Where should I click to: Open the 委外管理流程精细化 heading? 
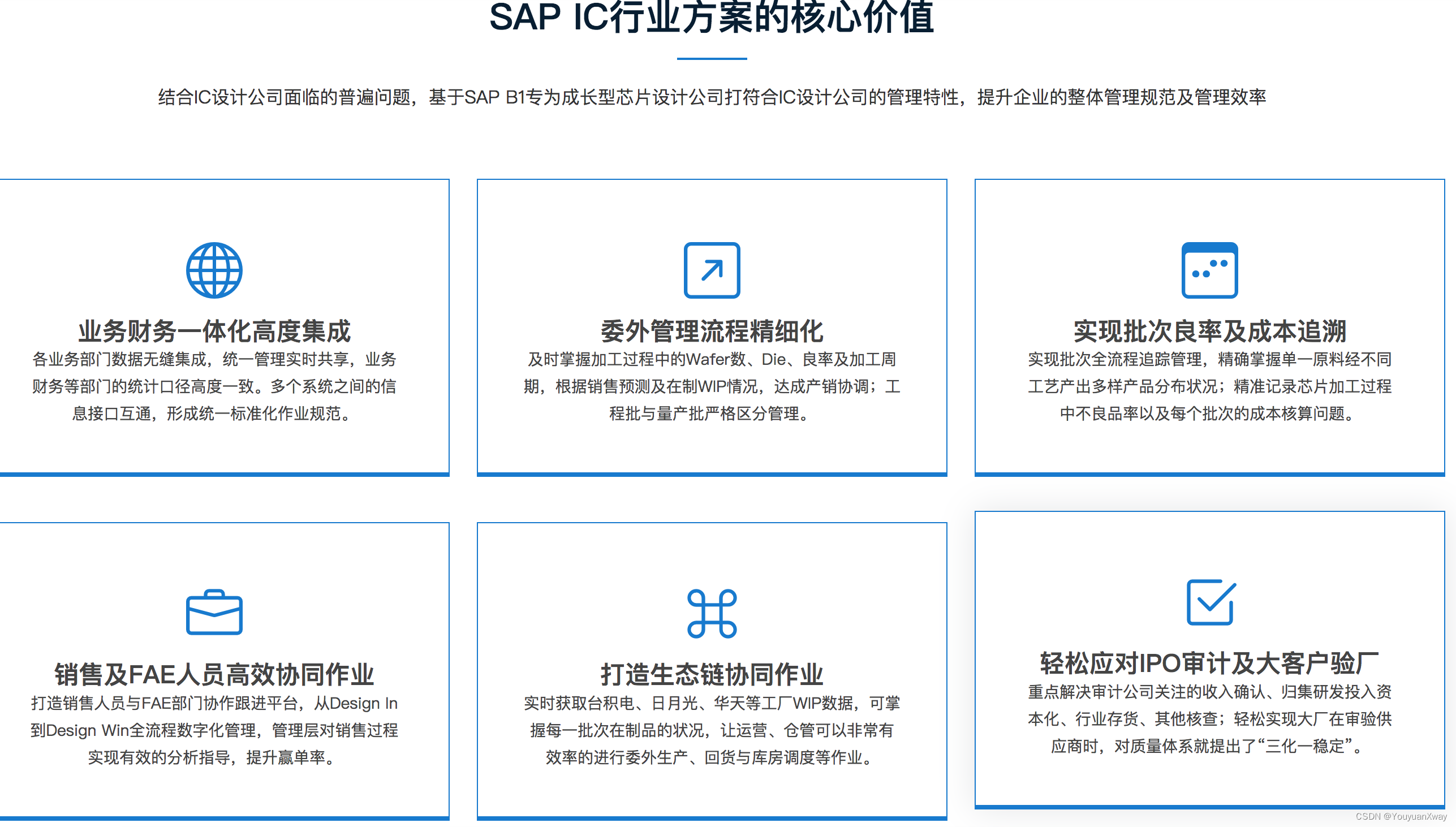tap(712, 331)
